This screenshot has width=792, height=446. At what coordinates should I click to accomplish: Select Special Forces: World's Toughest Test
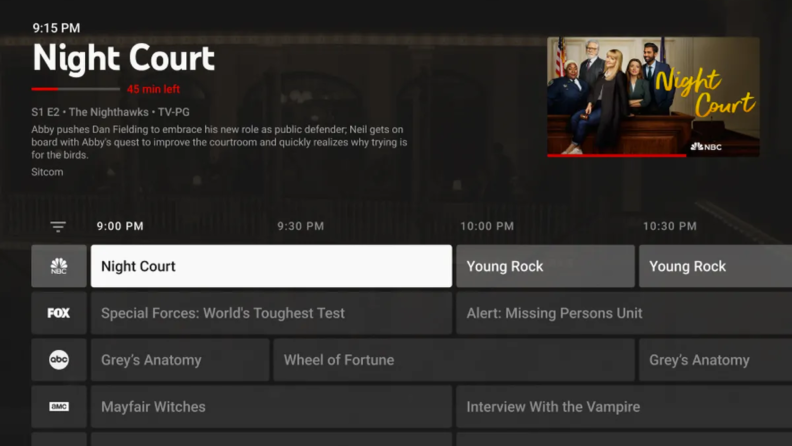(271, 313)
